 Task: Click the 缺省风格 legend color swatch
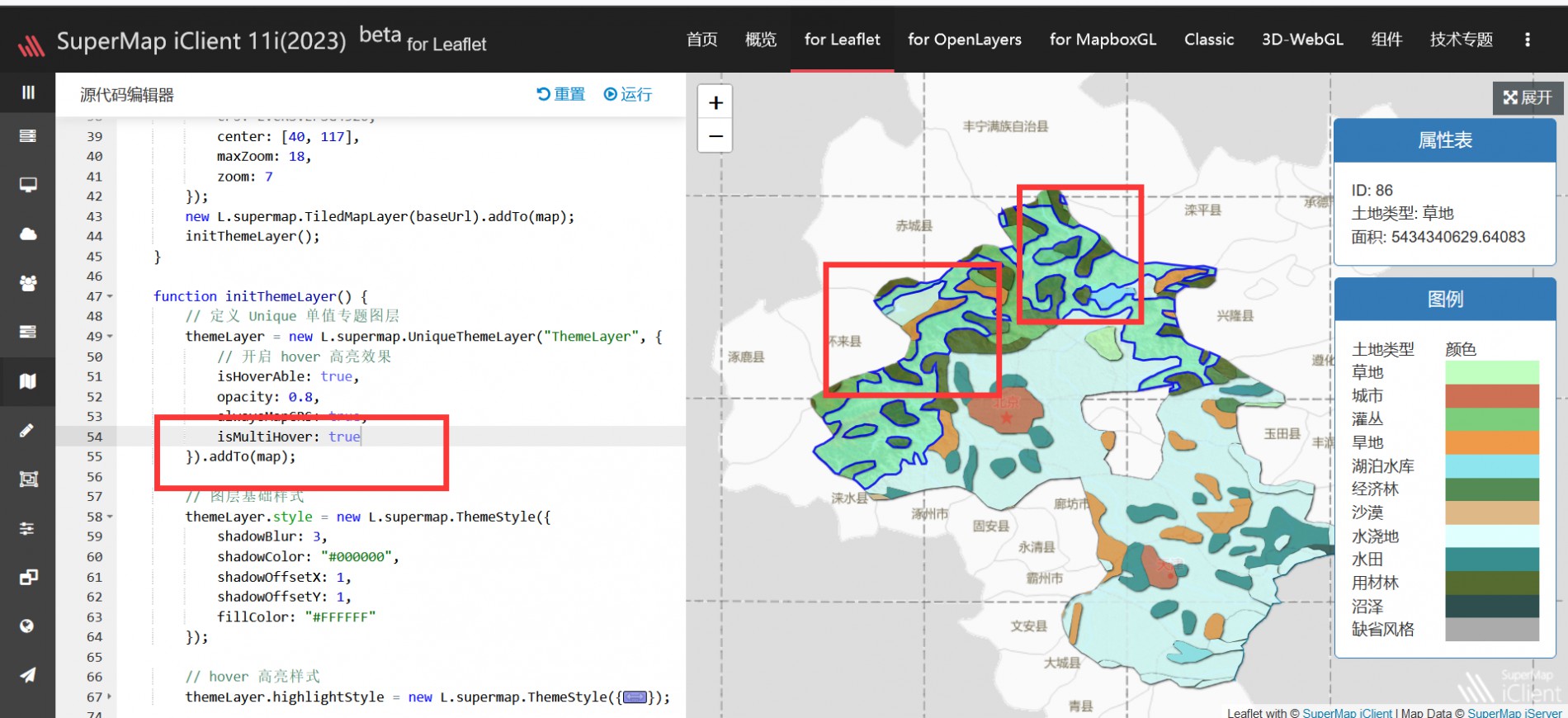point(1492,629)
